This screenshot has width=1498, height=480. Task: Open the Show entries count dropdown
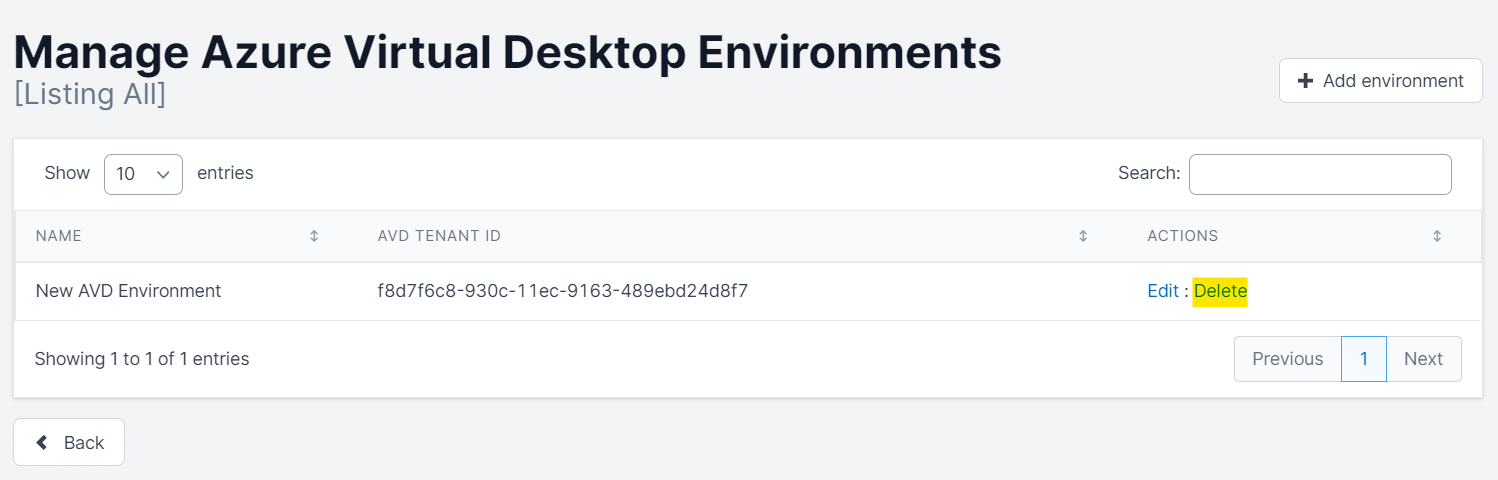point(143,174)
